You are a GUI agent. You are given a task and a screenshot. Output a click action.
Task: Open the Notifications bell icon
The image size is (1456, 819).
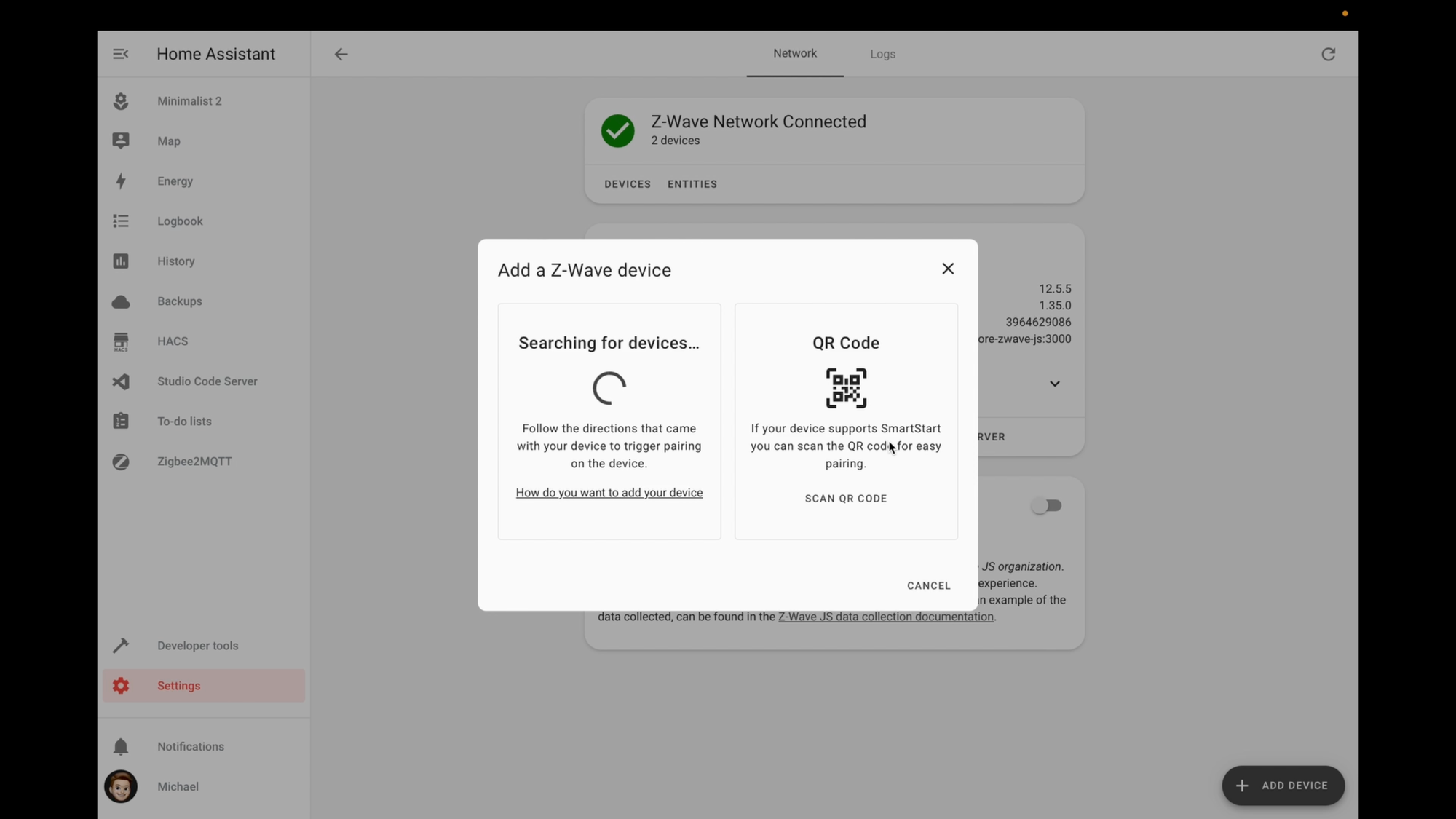point(121,747)
